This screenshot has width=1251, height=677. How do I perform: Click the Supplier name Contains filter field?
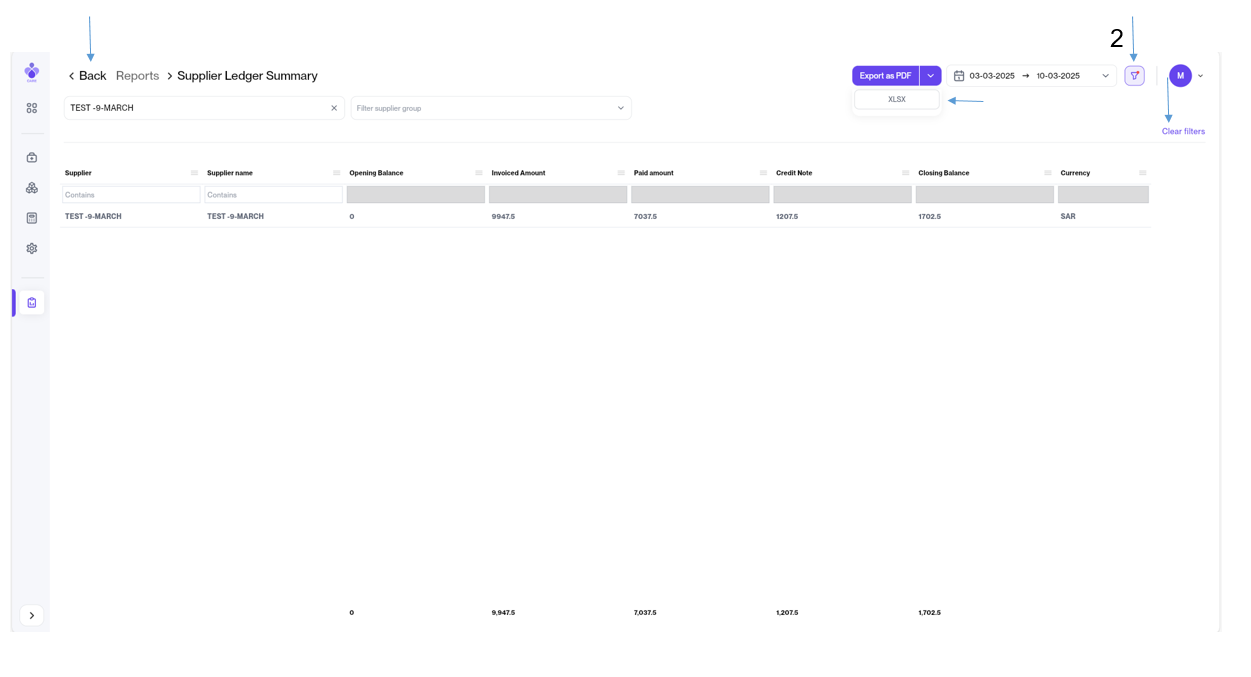pyautogui.click(x=273, y=195)
